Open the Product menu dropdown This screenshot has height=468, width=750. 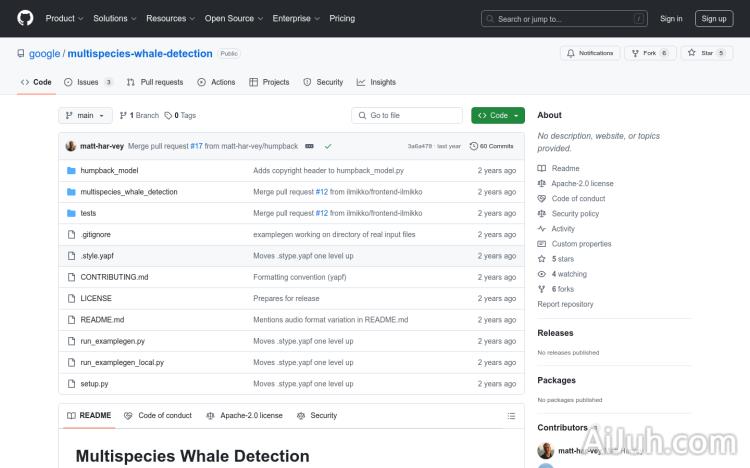tap(64, 18)
